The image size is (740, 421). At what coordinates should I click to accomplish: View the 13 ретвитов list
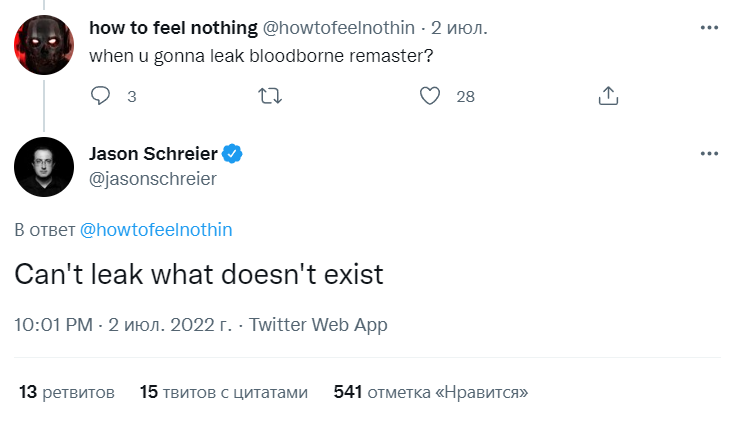pyautogui.click(x=67, y=392)
